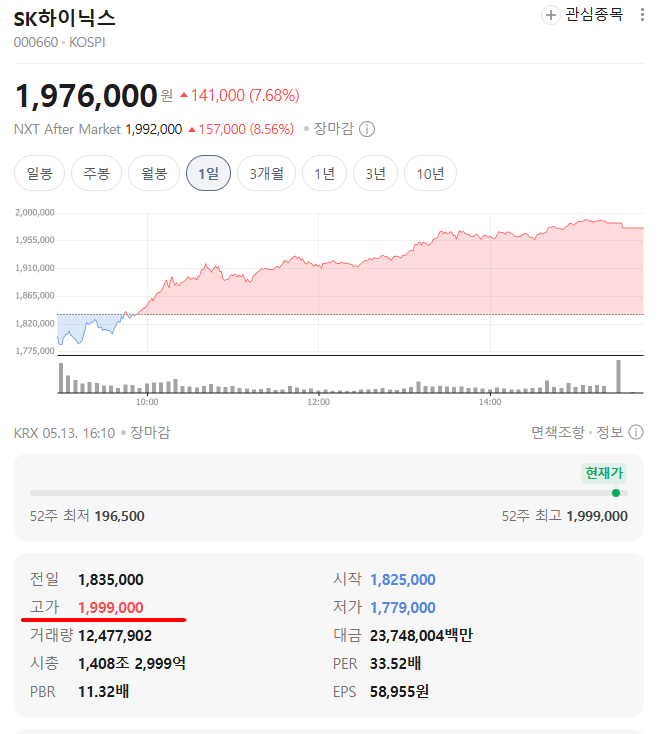This screenshot has width=659, height=734.
Task: Click the change value 141,000 (7.68%)
Action: tap(240, 95)
